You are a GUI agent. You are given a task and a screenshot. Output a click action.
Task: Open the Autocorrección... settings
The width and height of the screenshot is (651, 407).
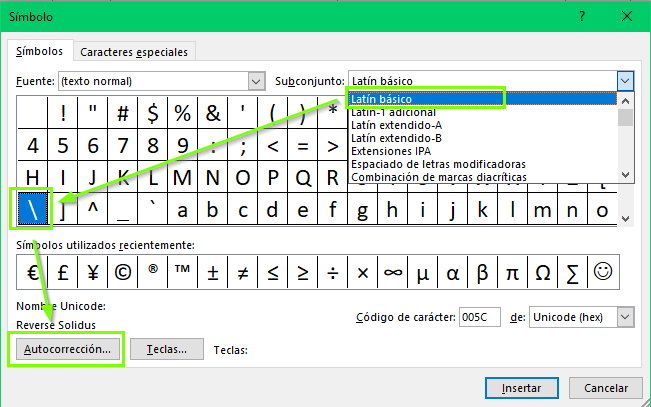pyautogui.click(x=67, y=349)
